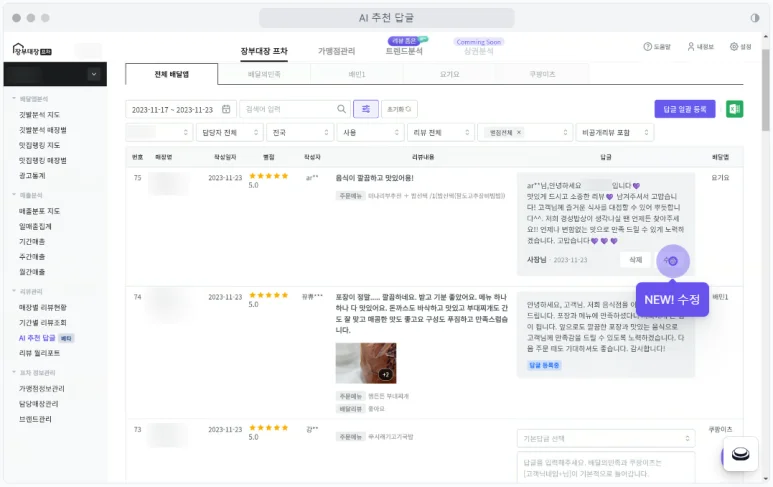Image resolution: width=773 pixels, height=487 pixels.
Task: Open the star rating multi-select dropdown arrow
Action: pyautogui.click(x=565, y=133)
